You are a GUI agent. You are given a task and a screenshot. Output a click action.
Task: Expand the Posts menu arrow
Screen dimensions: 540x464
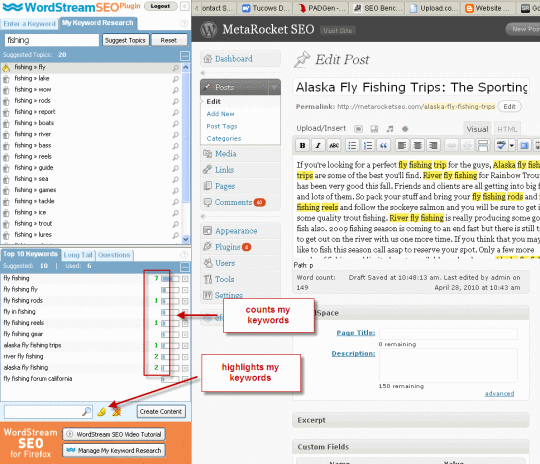point(274,87)
